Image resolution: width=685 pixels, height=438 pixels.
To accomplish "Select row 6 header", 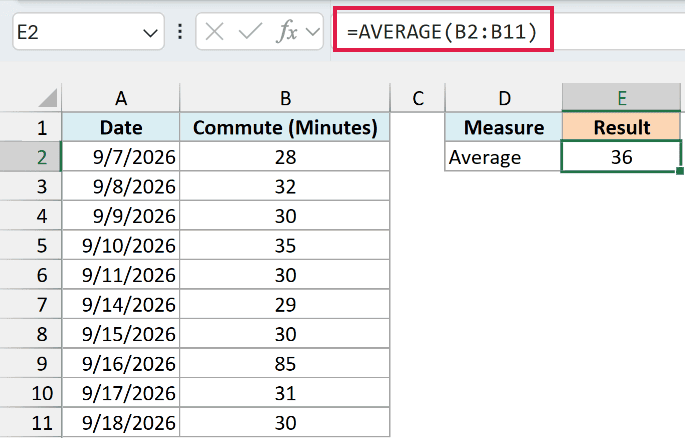I will (31, 275).
